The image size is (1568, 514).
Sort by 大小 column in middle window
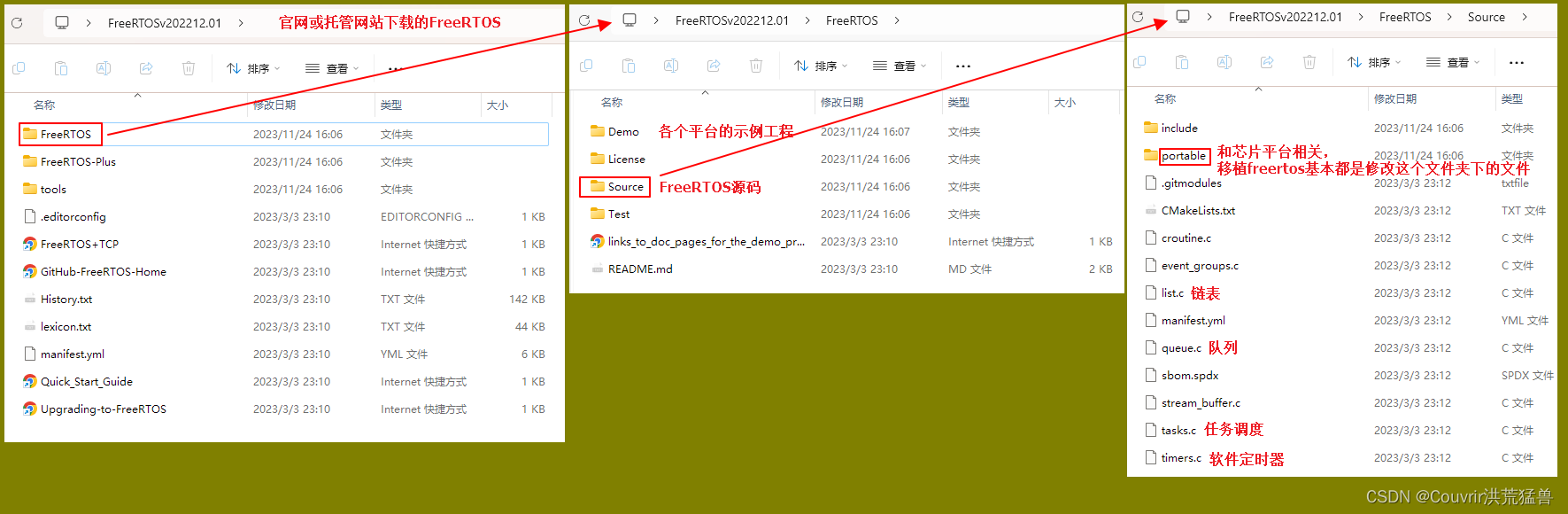click(1065, 102)
